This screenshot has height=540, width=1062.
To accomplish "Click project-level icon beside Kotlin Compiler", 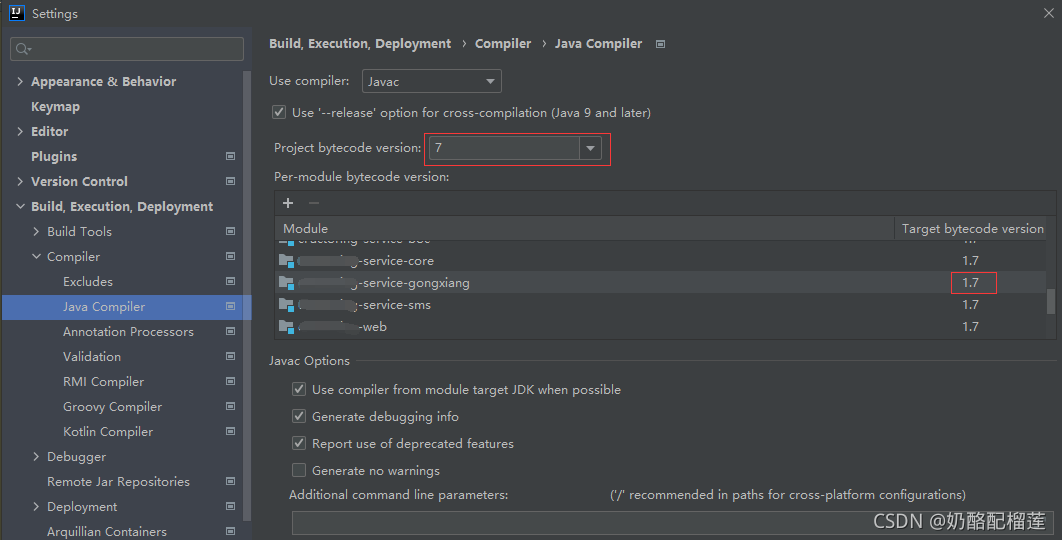I will pos(230,432).
